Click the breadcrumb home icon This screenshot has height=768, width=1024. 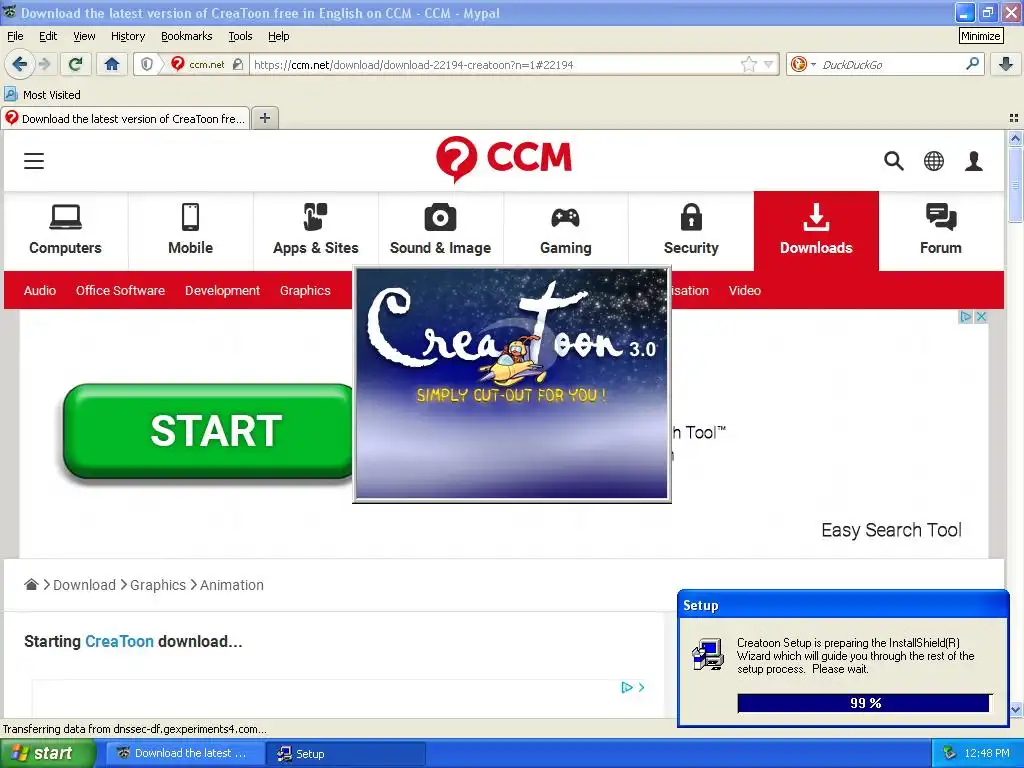tap(31, 584)
